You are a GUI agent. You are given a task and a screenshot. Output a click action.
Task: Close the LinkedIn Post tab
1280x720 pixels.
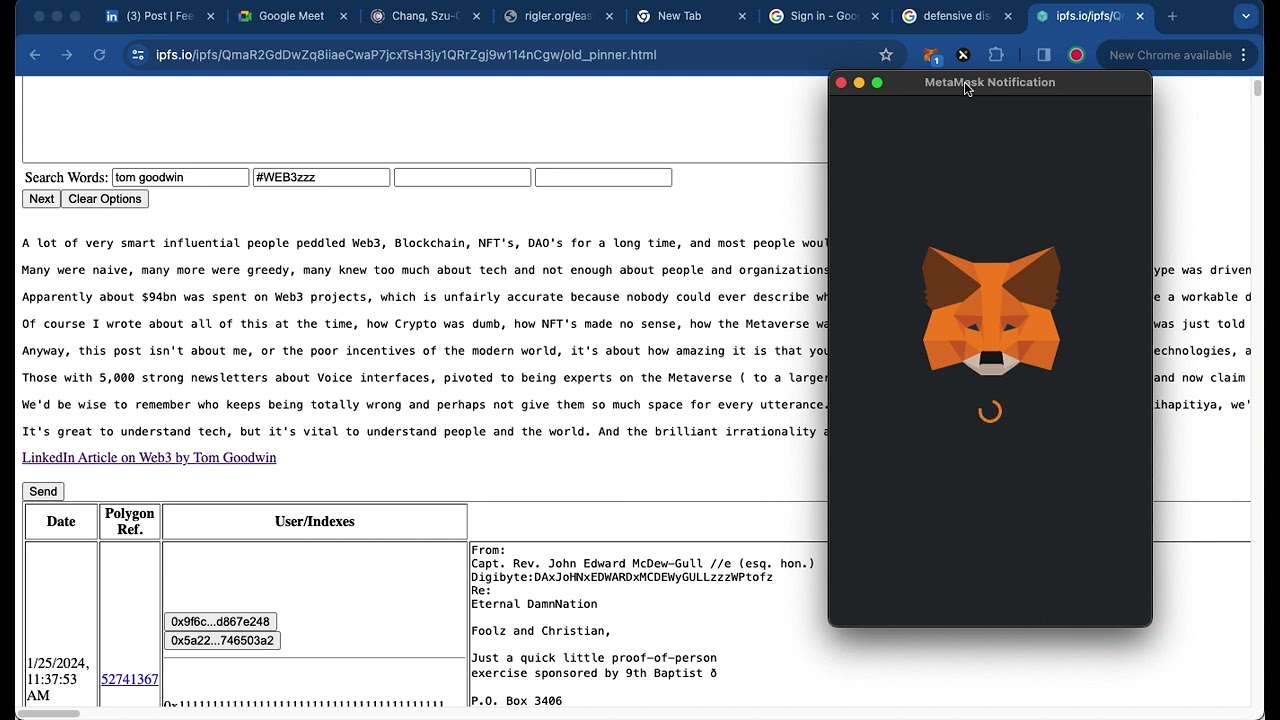point(210,16)
